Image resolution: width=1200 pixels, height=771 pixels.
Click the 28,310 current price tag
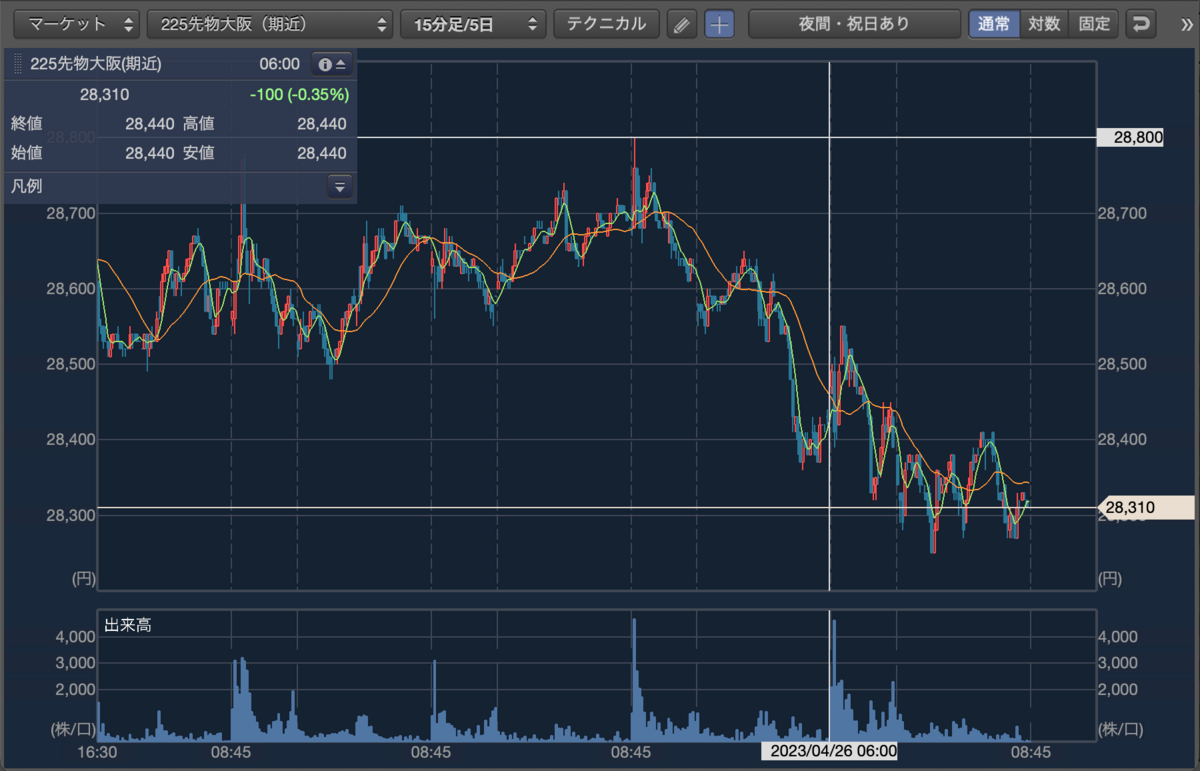(x=1146, y=508)
